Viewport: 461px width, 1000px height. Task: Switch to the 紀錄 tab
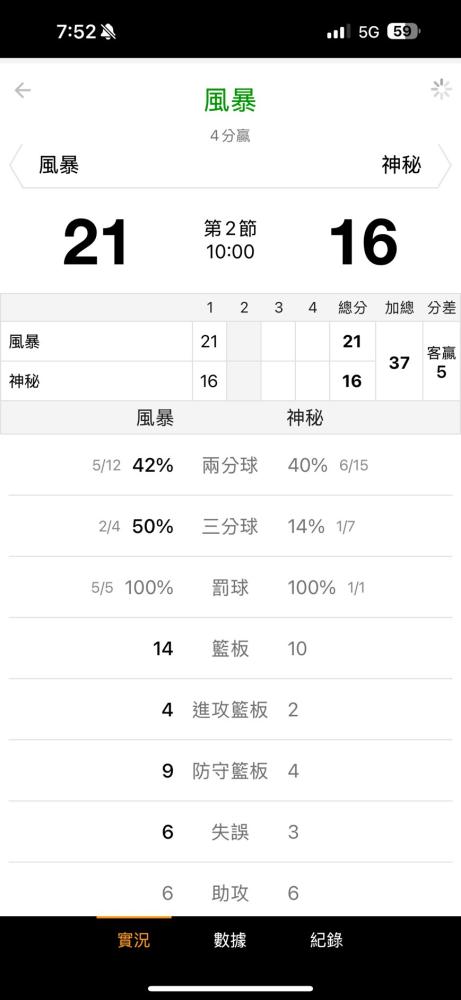click(x=326, y=939)
